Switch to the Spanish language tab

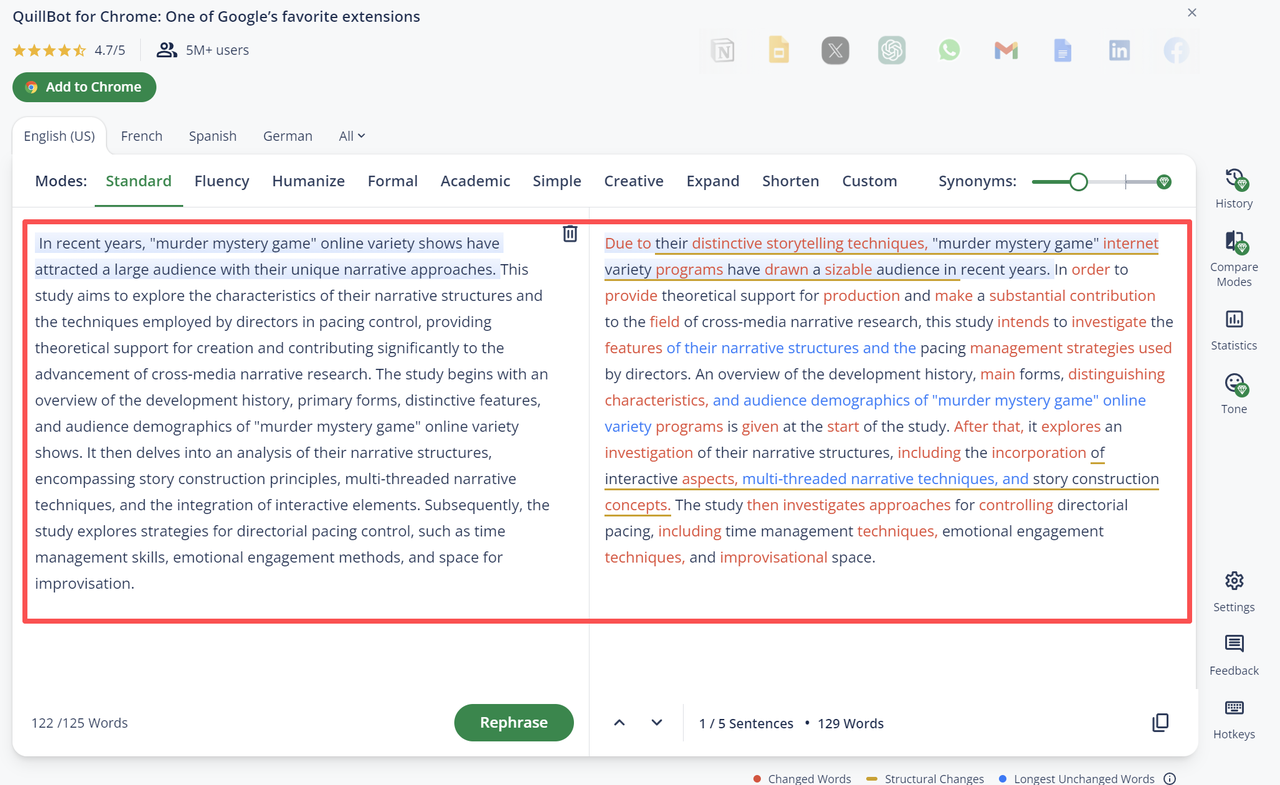click(x=212, y=136)
